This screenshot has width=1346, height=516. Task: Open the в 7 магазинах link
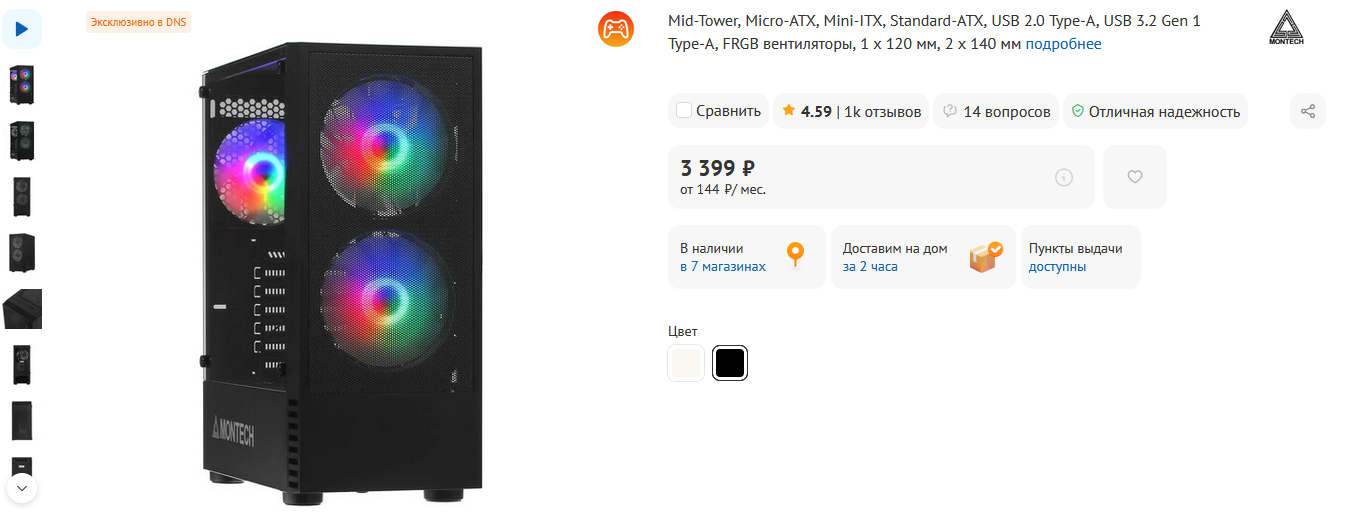coord(723,267)
